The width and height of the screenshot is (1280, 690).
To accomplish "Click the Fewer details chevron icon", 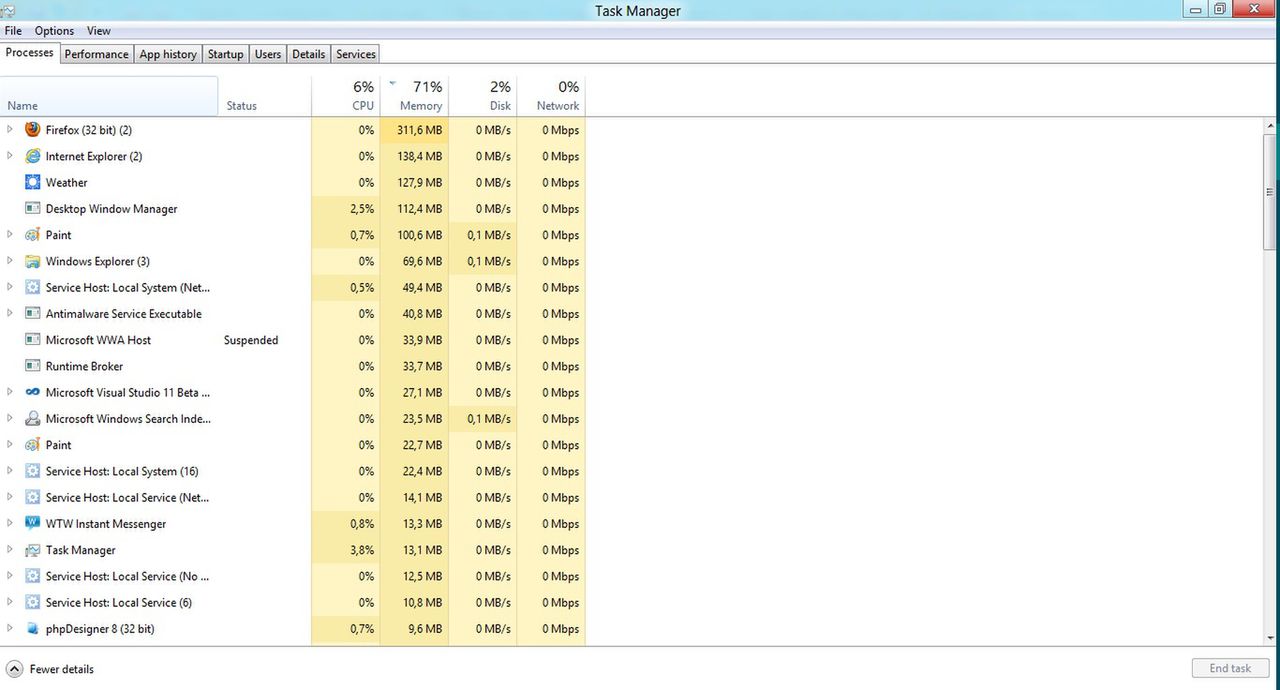I will pyautogui.click(x=14, y=669).
